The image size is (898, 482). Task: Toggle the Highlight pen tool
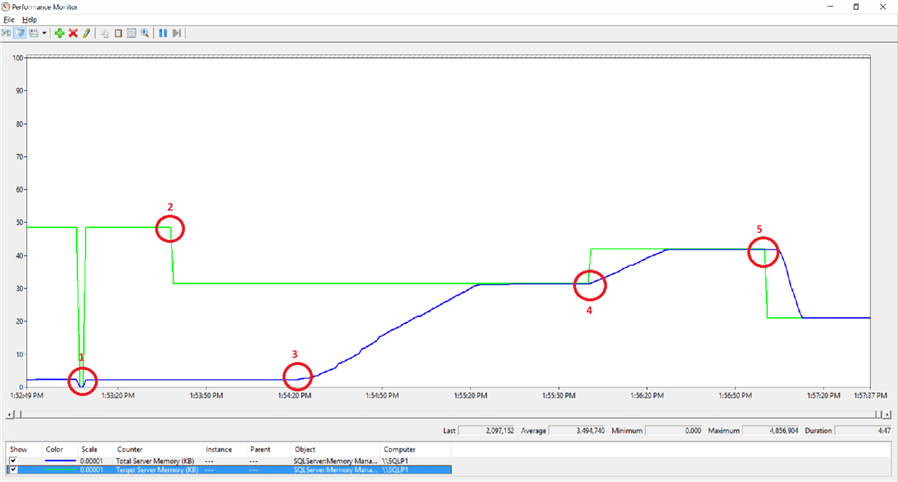(86, 33)
